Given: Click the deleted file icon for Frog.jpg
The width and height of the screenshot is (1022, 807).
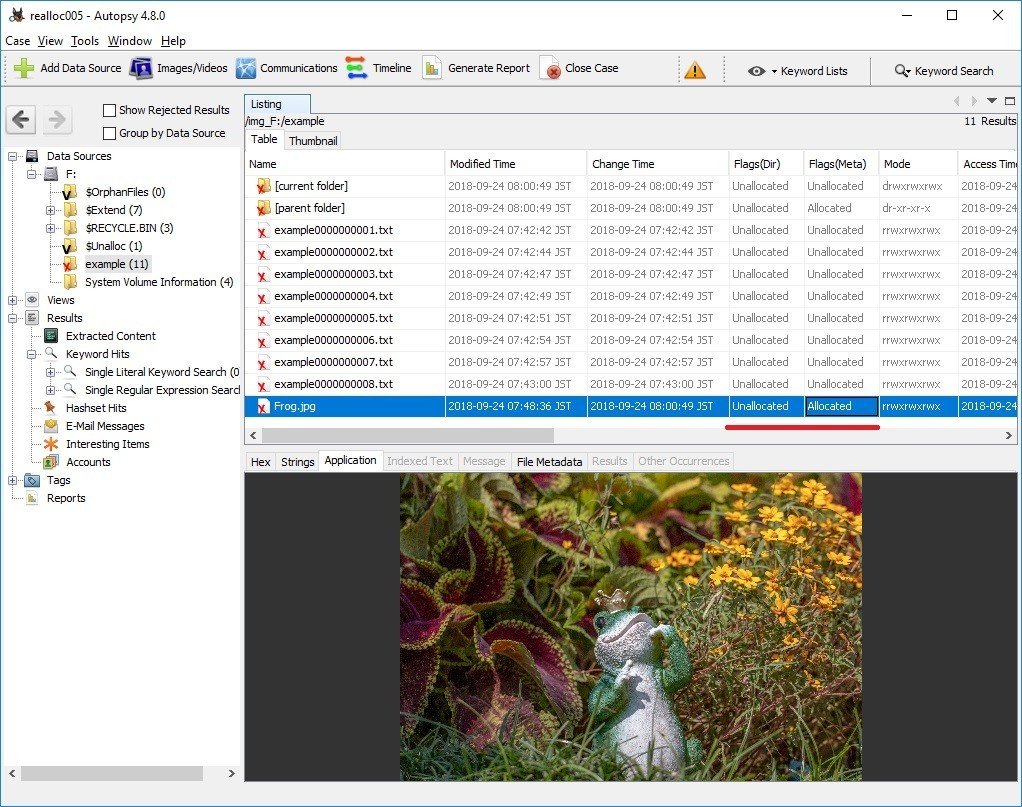Looking at the screenshot, I should pos(263,406).
